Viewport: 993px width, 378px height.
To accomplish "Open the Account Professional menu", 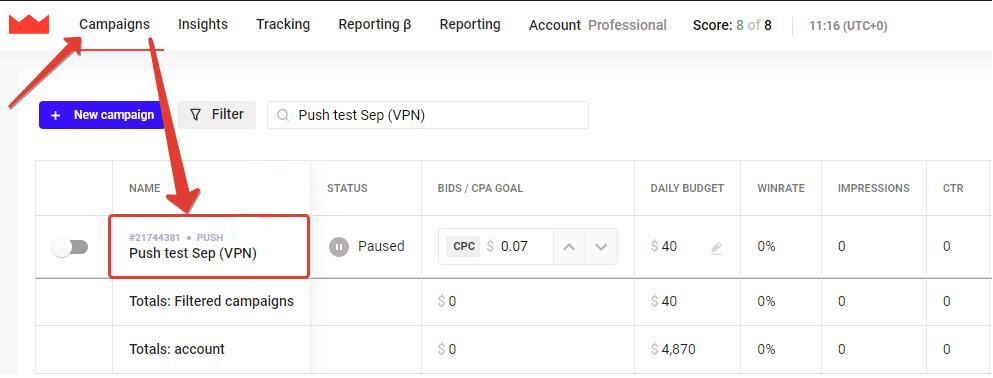I will pyautogui.click(x=598, y=25).
